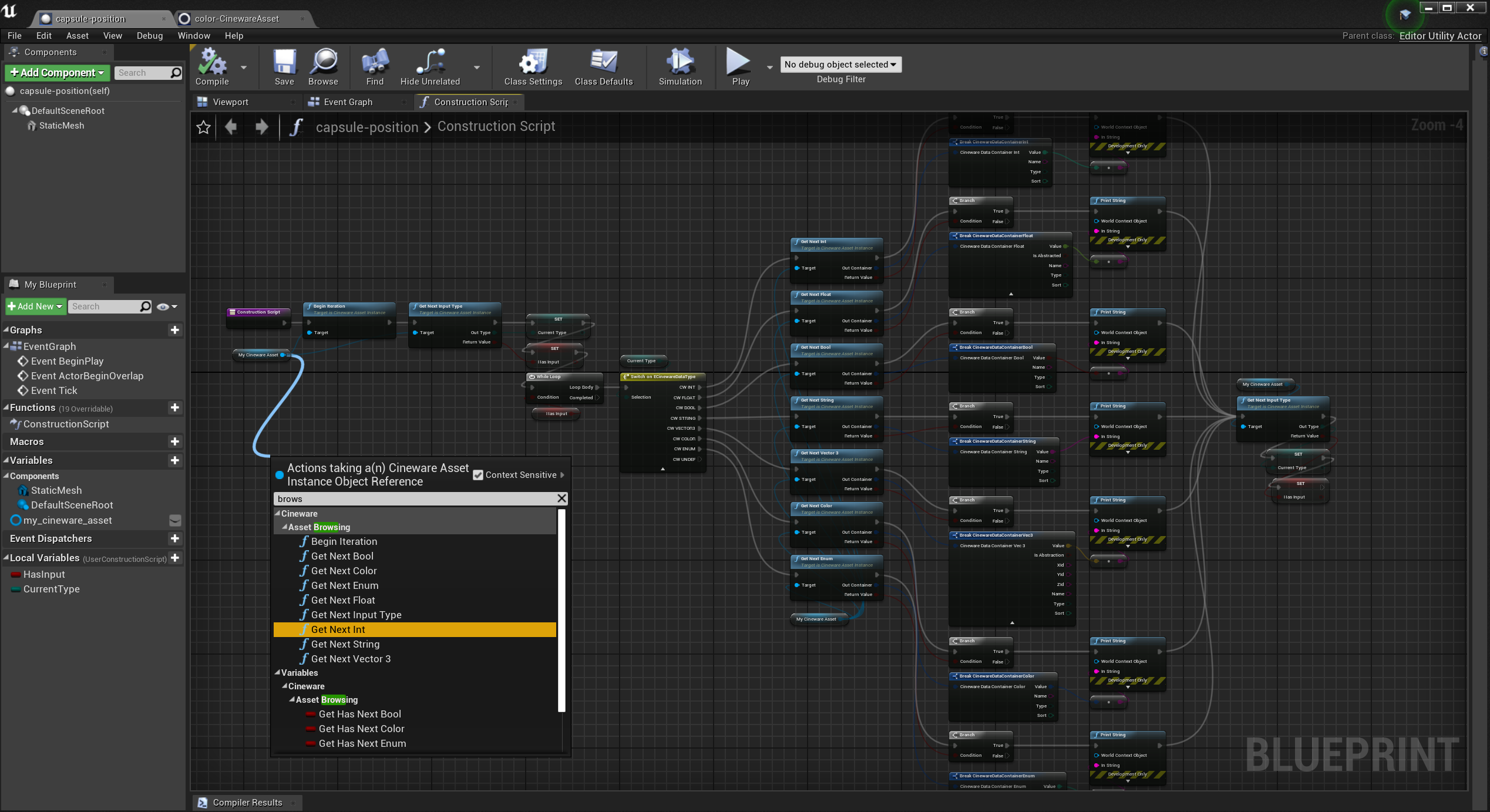Add a new event dispatcher with plus icon
The width and height of the screenshot is (1490, 812).
tap(174, 538)
